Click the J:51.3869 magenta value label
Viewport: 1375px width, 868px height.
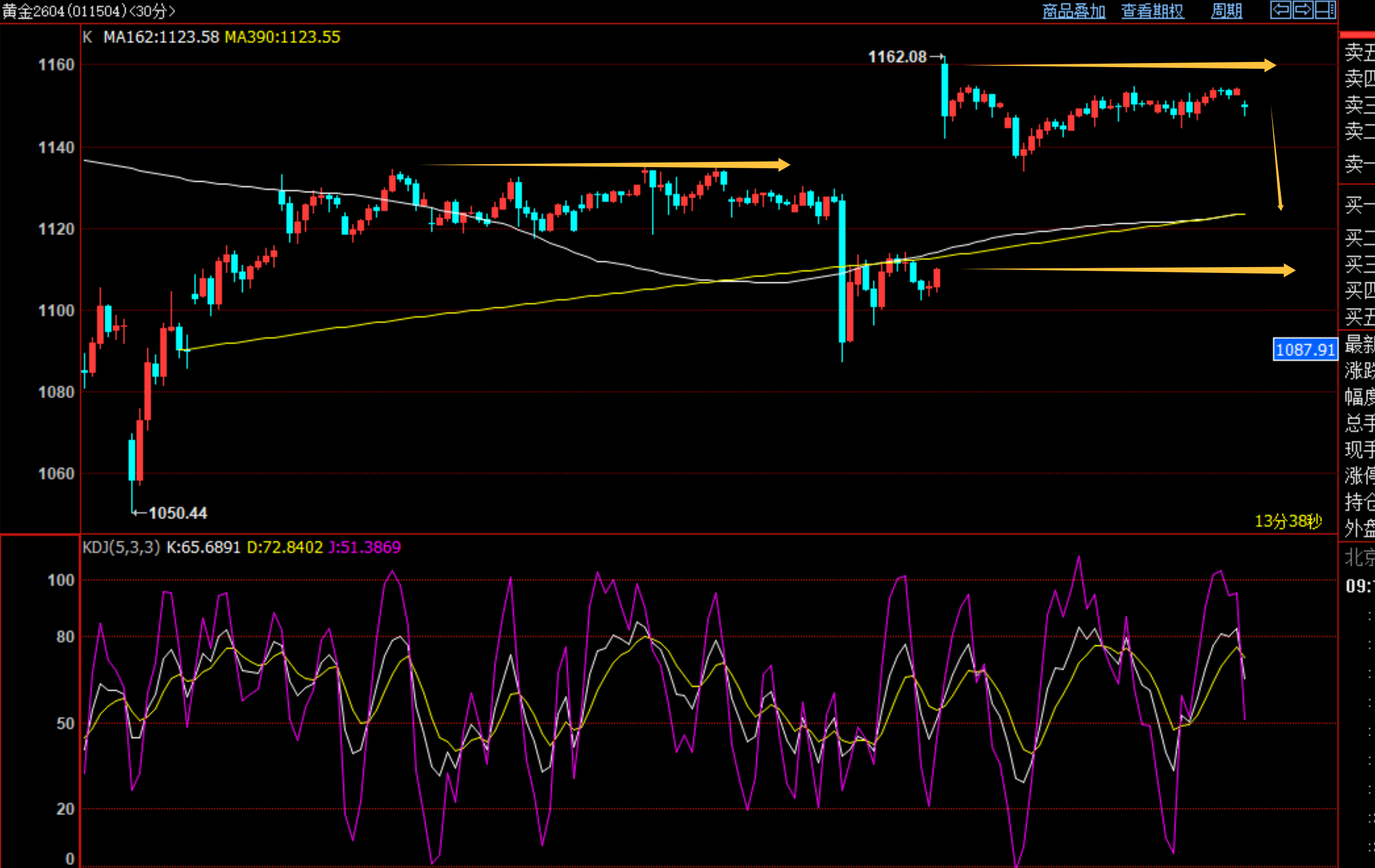[x=365, y=548]
